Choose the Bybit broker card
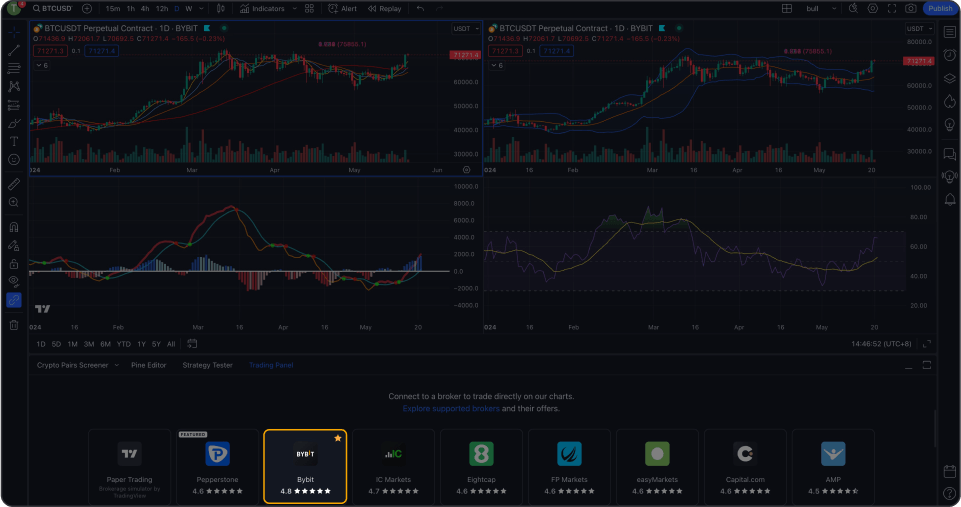The image size is (961, 507). coord(305,466)
